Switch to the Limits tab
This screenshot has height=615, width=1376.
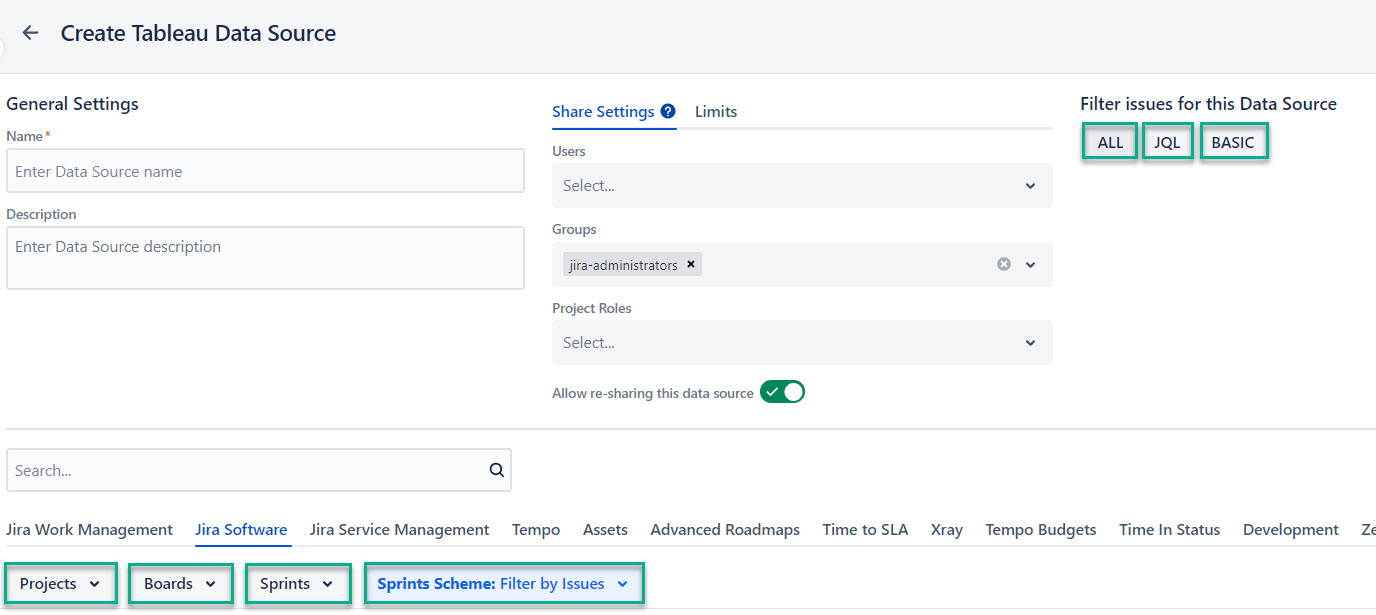pos(716,112)
